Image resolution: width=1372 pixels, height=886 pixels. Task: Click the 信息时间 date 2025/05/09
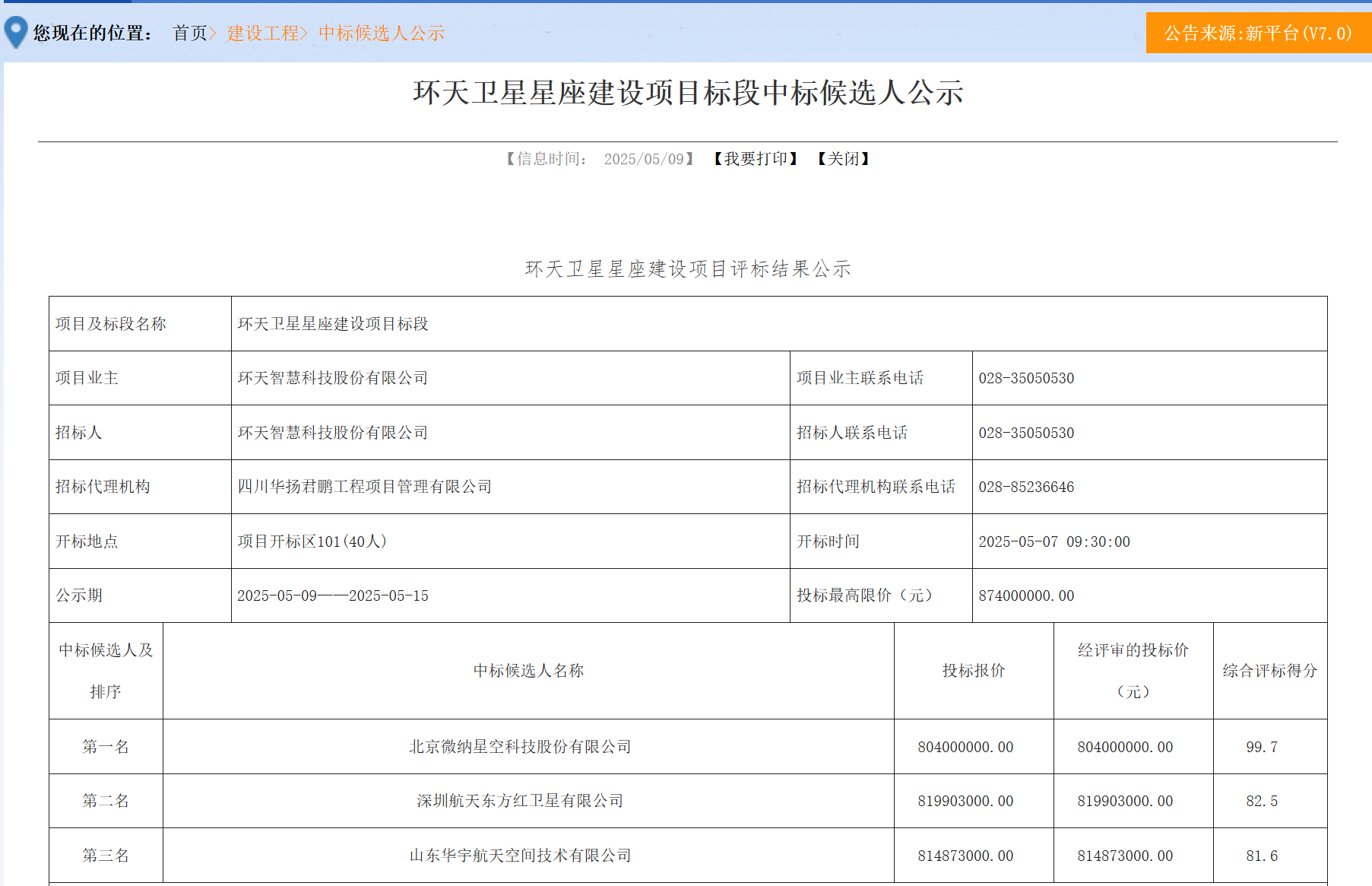tap(645, 159)
